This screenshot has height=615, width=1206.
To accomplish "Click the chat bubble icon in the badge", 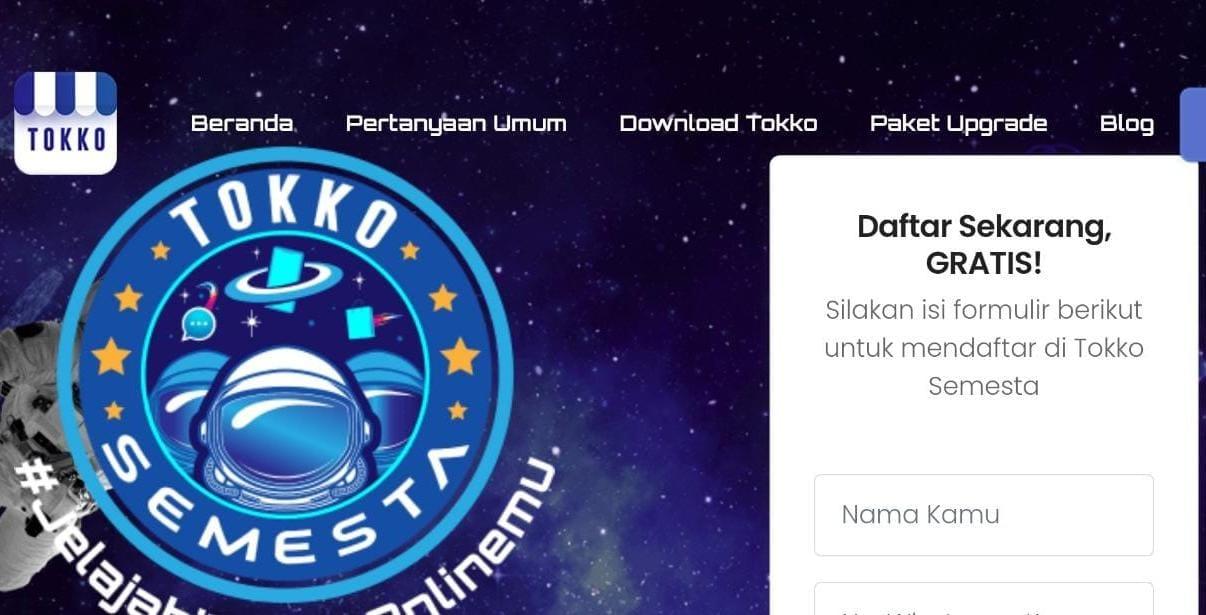I will click(x=198, y=324).
